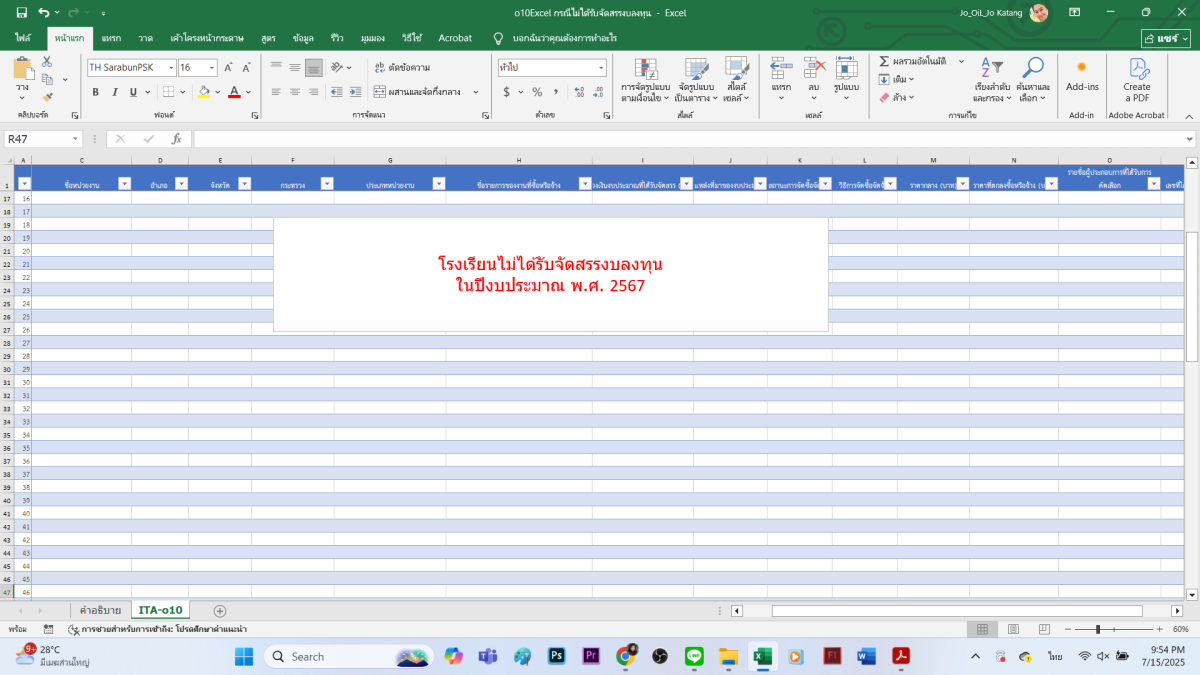This screenshot has height=675, width=1200.
Task: Click the increase font size icon
Action: pyautogui.click(x=229, y=68)
